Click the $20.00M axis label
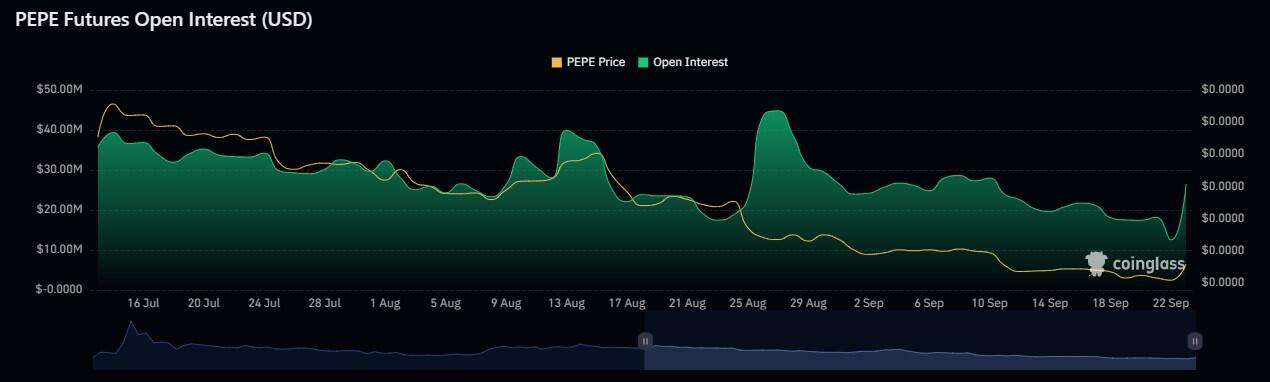Viewport: 1270px width, 382px height. point(60,209)
